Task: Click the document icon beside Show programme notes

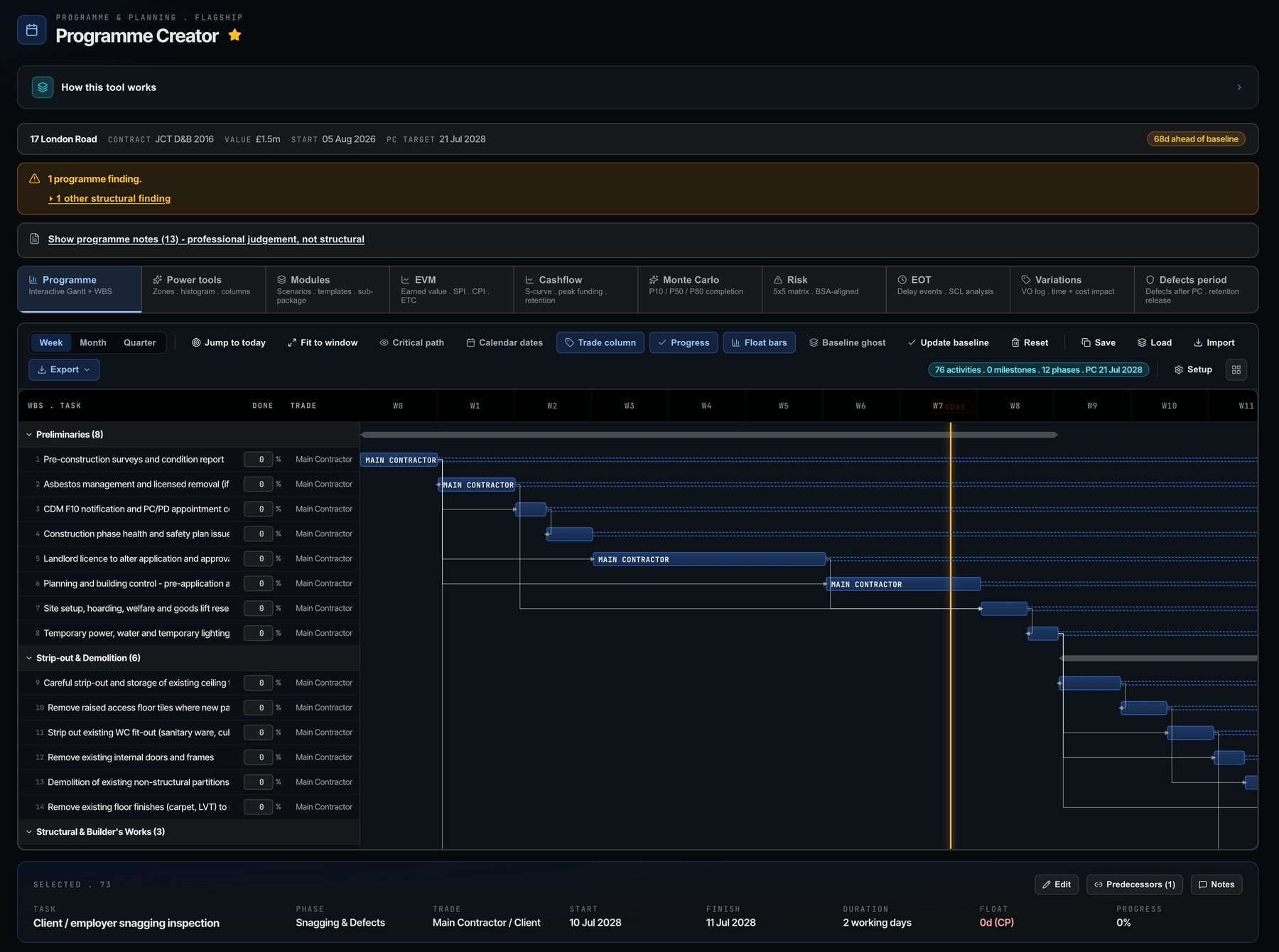Action: click(34, 239)
